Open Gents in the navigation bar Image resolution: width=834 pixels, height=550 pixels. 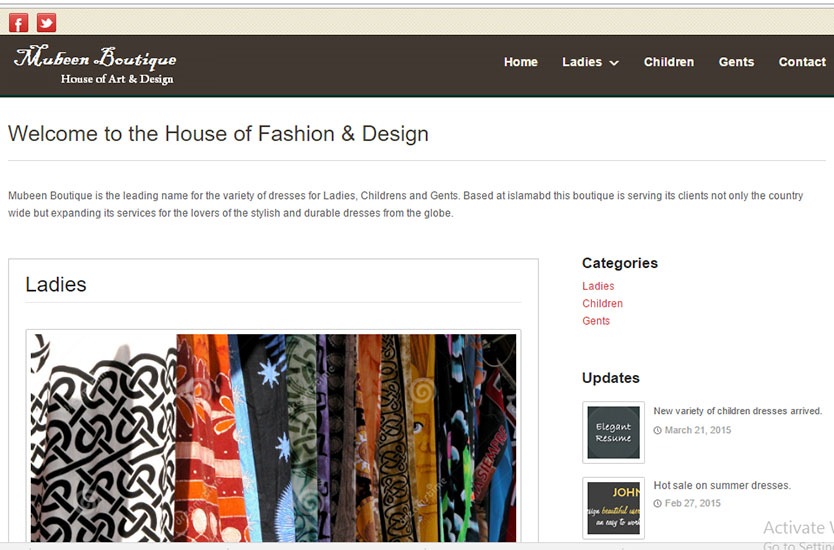[736, 62]
